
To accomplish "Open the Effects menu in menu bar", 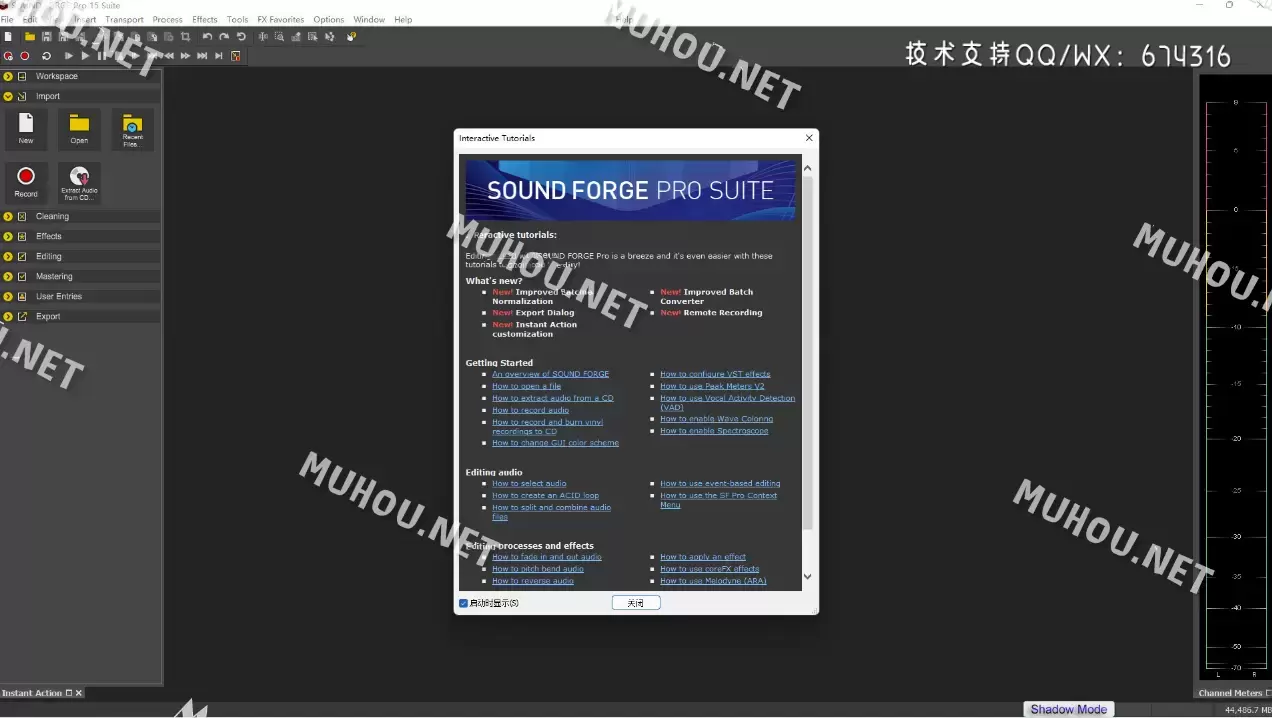I will pos(205,19).
